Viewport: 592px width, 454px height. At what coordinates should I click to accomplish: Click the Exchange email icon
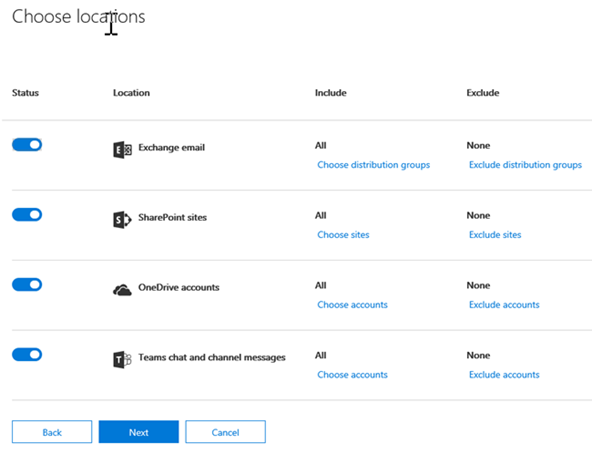(122, 150)
